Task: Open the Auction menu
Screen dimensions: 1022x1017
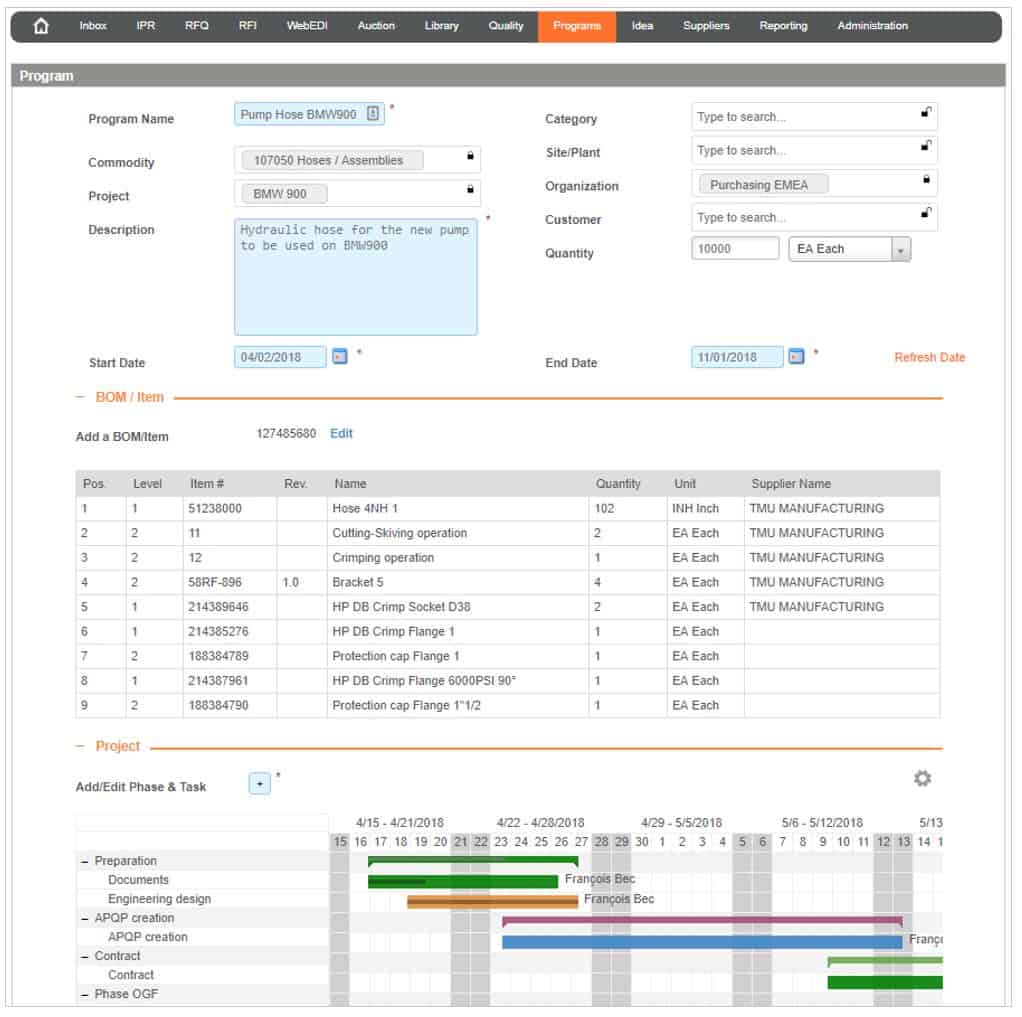Action: (378, 26)
